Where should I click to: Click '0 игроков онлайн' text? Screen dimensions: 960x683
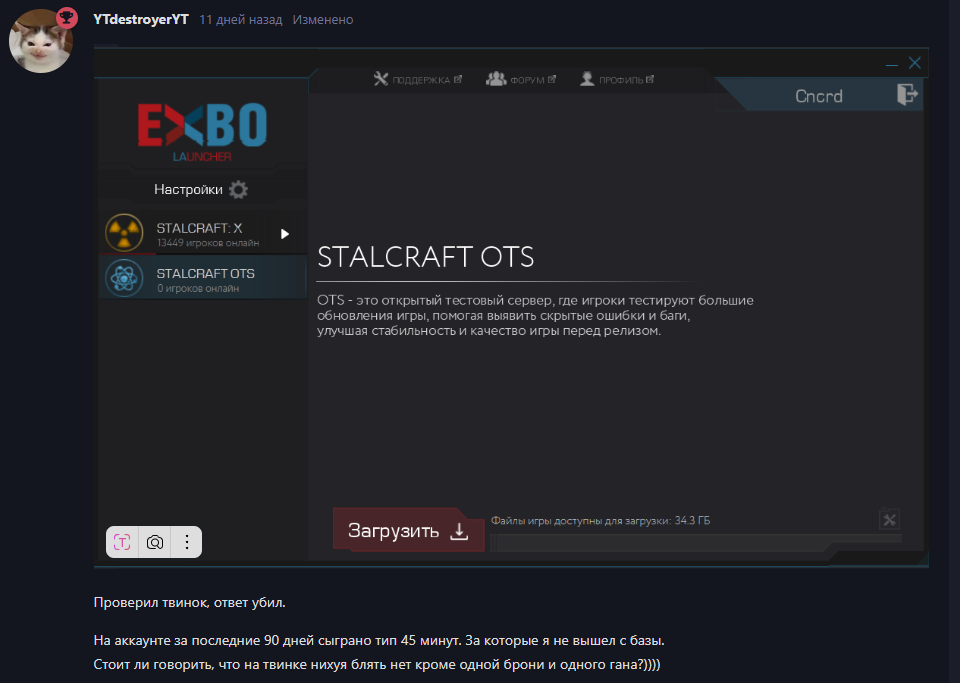(x=198, y=288)
